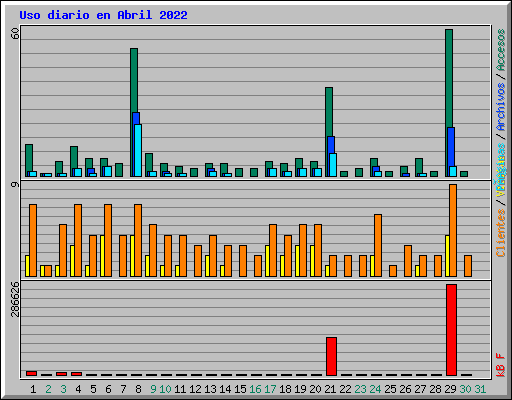Click the chart title 'Uso diario en Abril 2022'
This screenshot has width=512, height=400.
point(103,15)
